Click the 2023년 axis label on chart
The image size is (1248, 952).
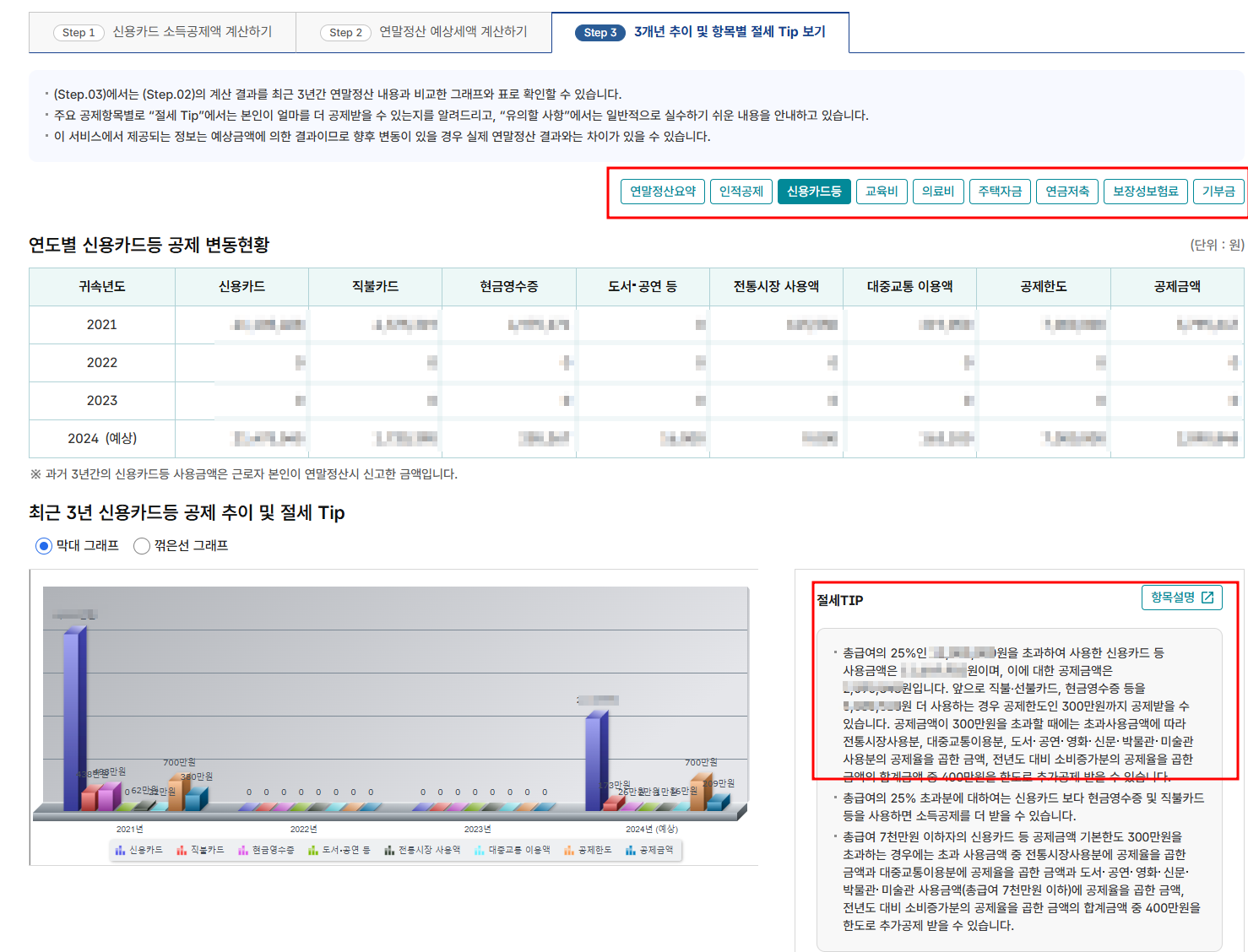(x=477, y=830)
